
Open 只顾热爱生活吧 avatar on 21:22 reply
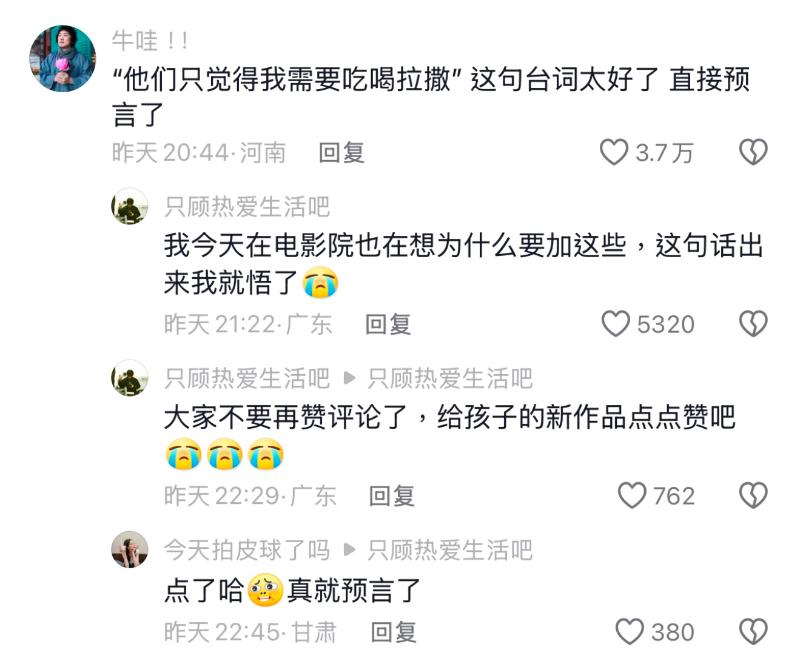tap(130, 206)
